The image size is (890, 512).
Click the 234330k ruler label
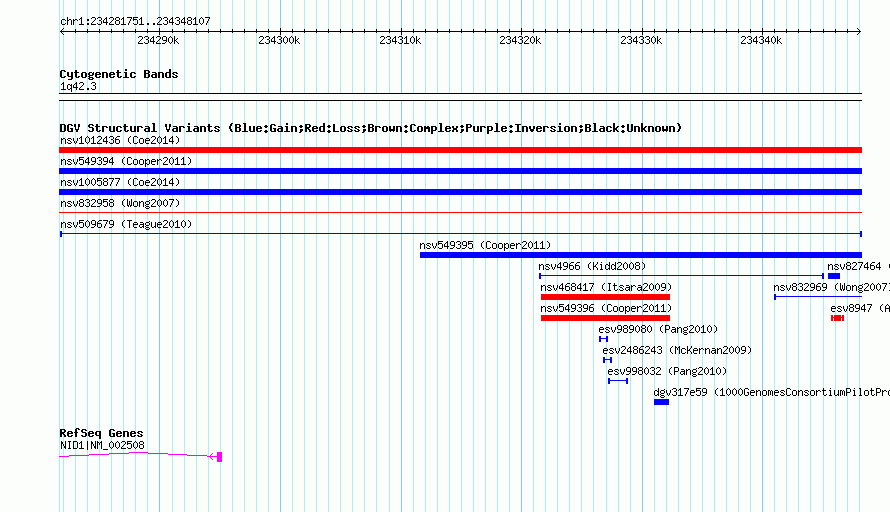click(641, 40)
